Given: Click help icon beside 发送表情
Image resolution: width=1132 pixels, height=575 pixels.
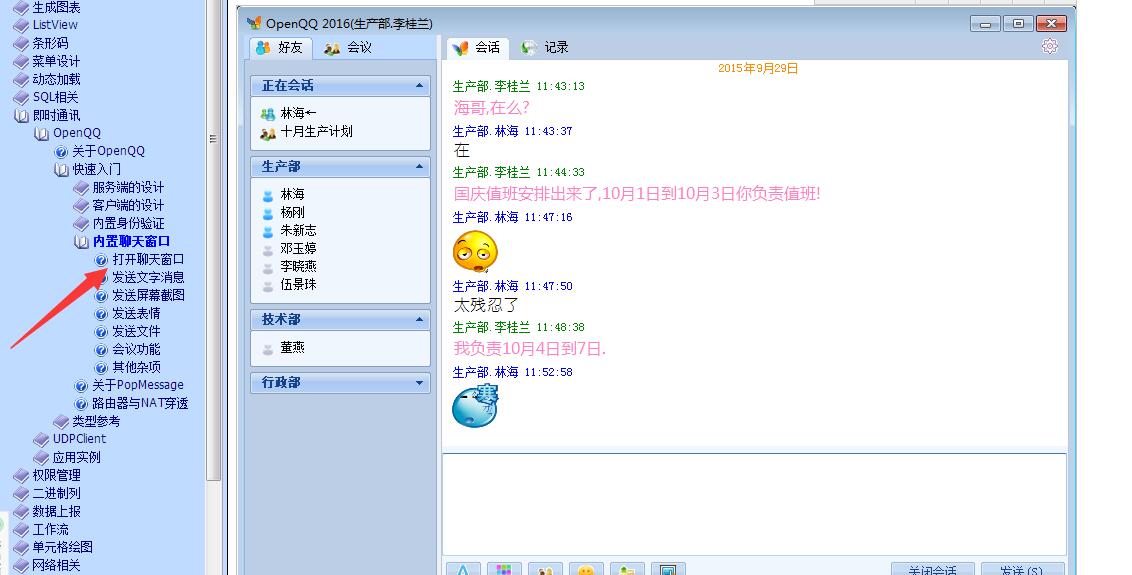Looking at the screenshot, I should point(102,314).
